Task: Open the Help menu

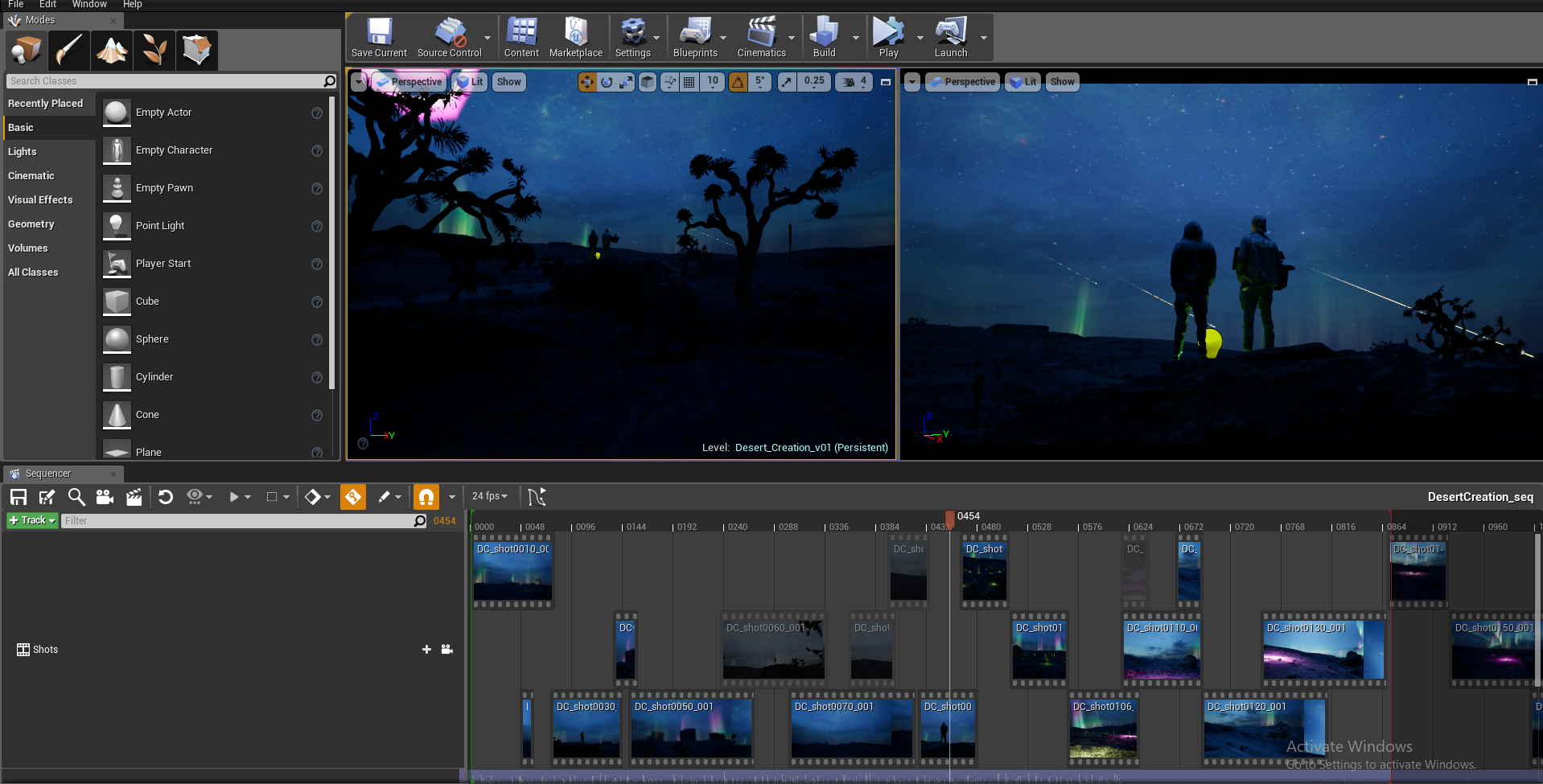Action: click(x=132, y=5)
